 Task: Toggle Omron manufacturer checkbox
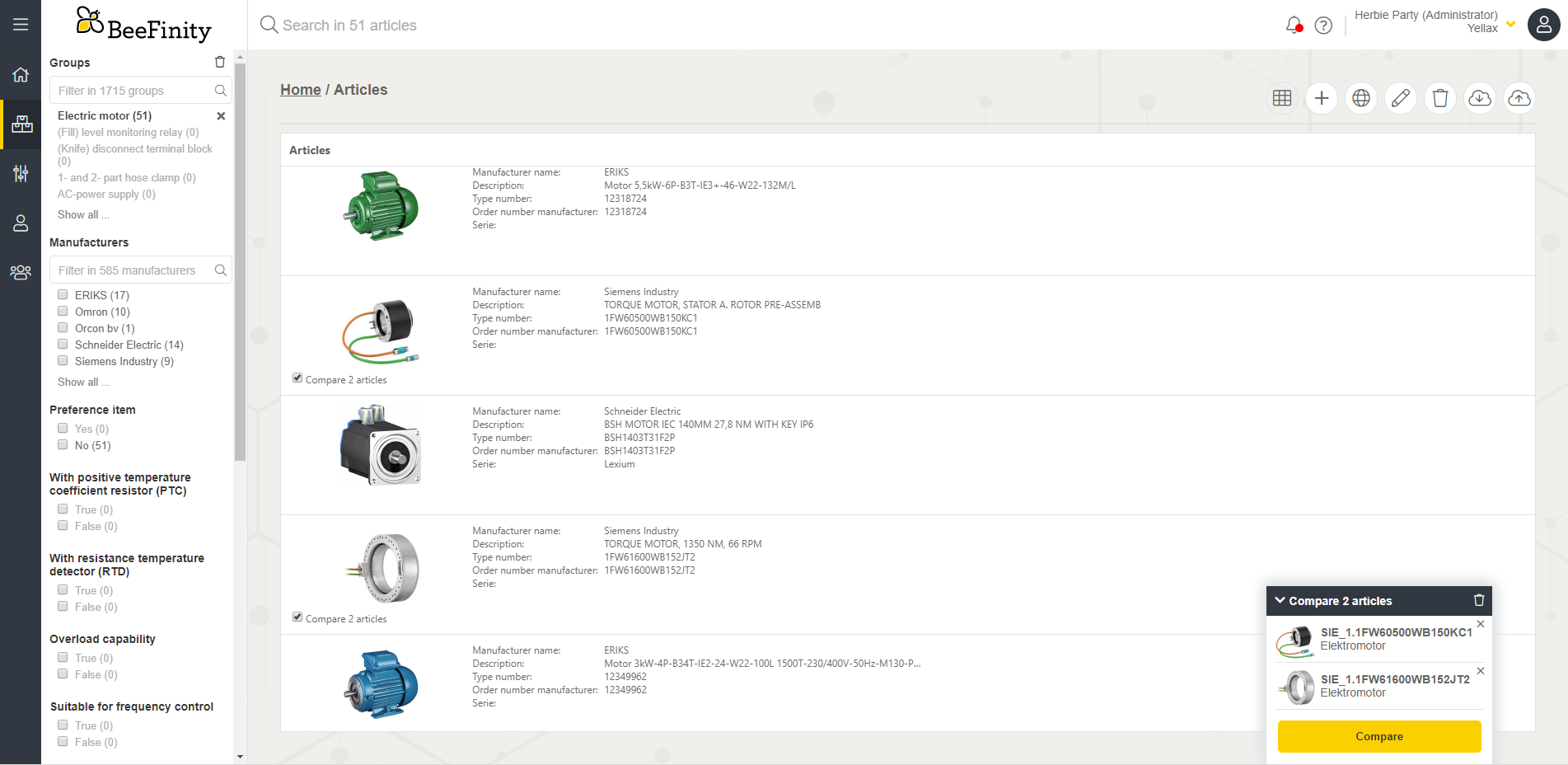point(63,311)
